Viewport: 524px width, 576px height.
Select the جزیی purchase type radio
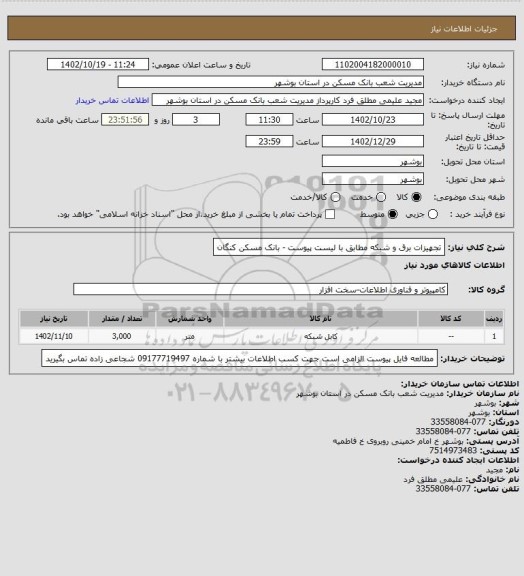(433, 214)
